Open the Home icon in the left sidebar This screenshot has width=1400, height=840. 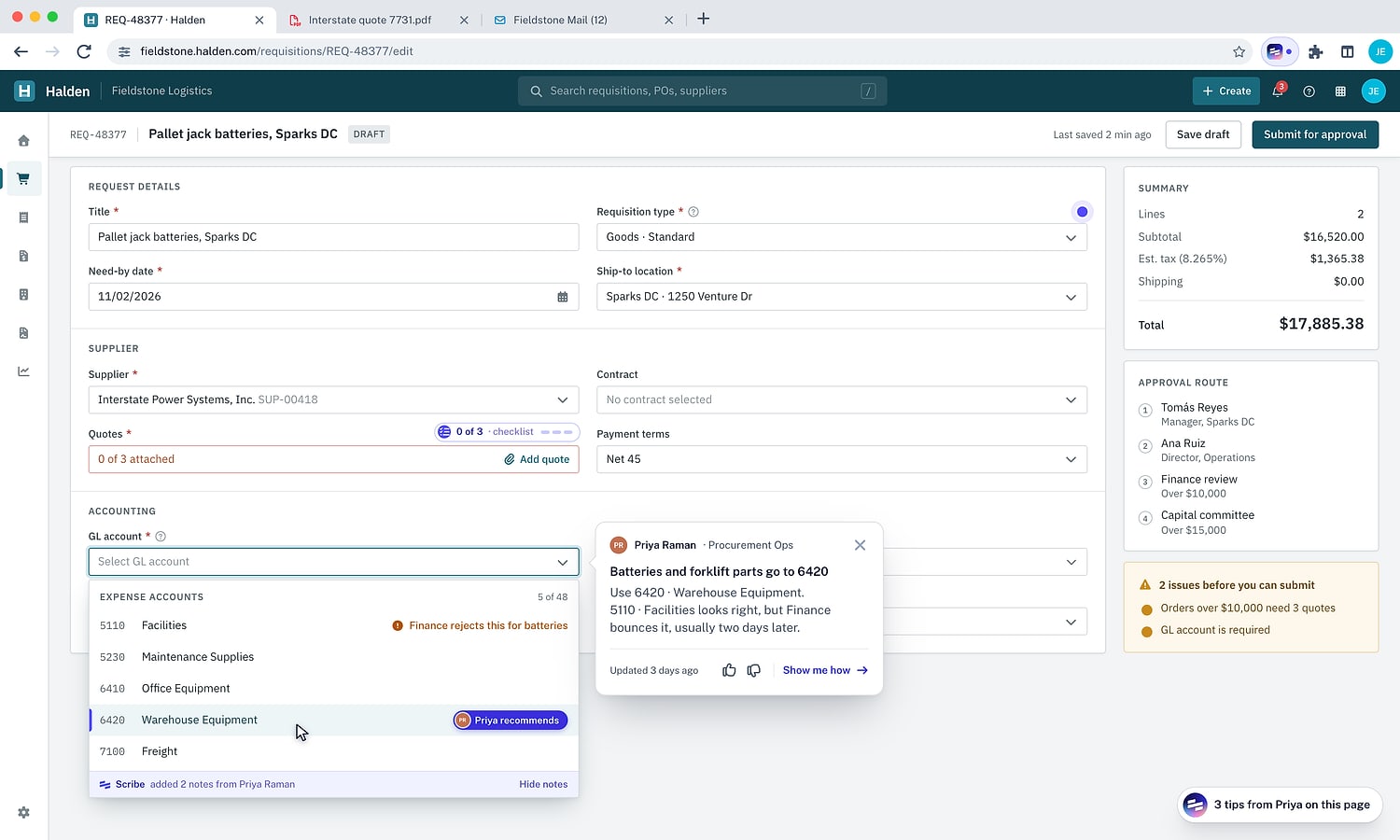point(23,141)
